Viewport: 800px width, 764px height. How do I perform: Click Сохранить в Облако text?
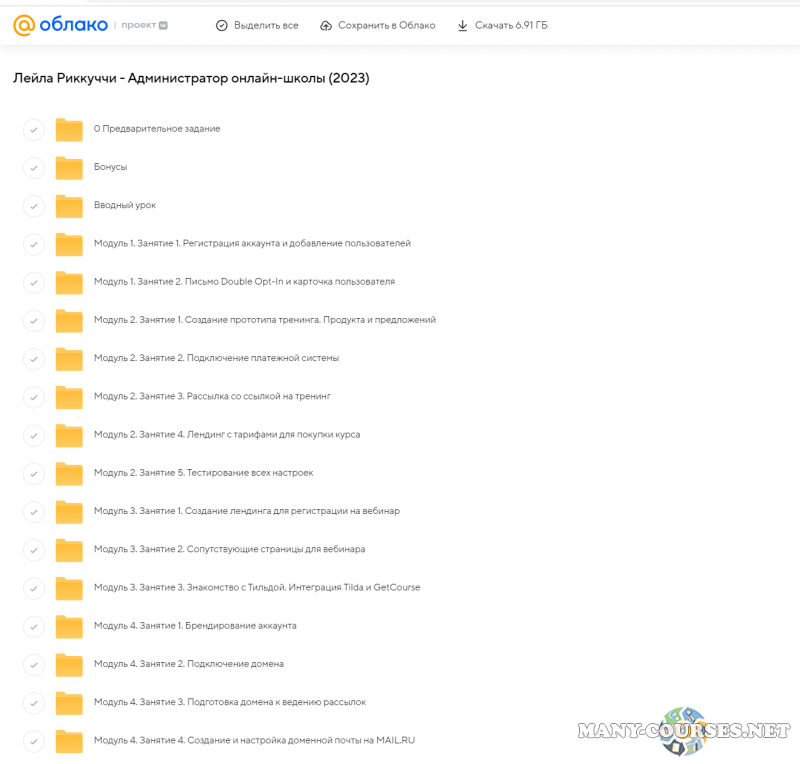[x=387, y=26]
